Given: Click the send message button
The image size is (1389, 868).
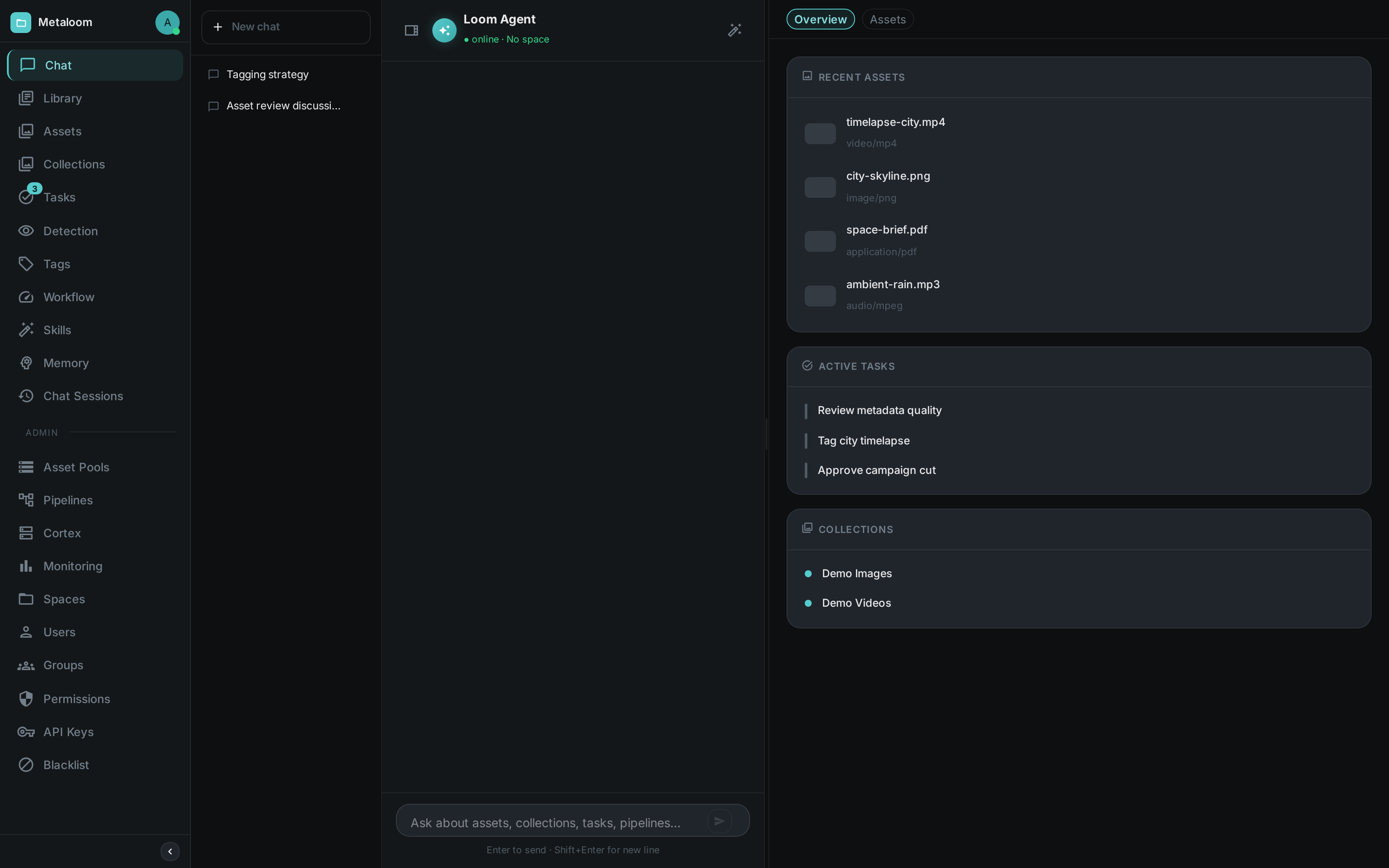Looking at the screenshot, I should (719, 821).
